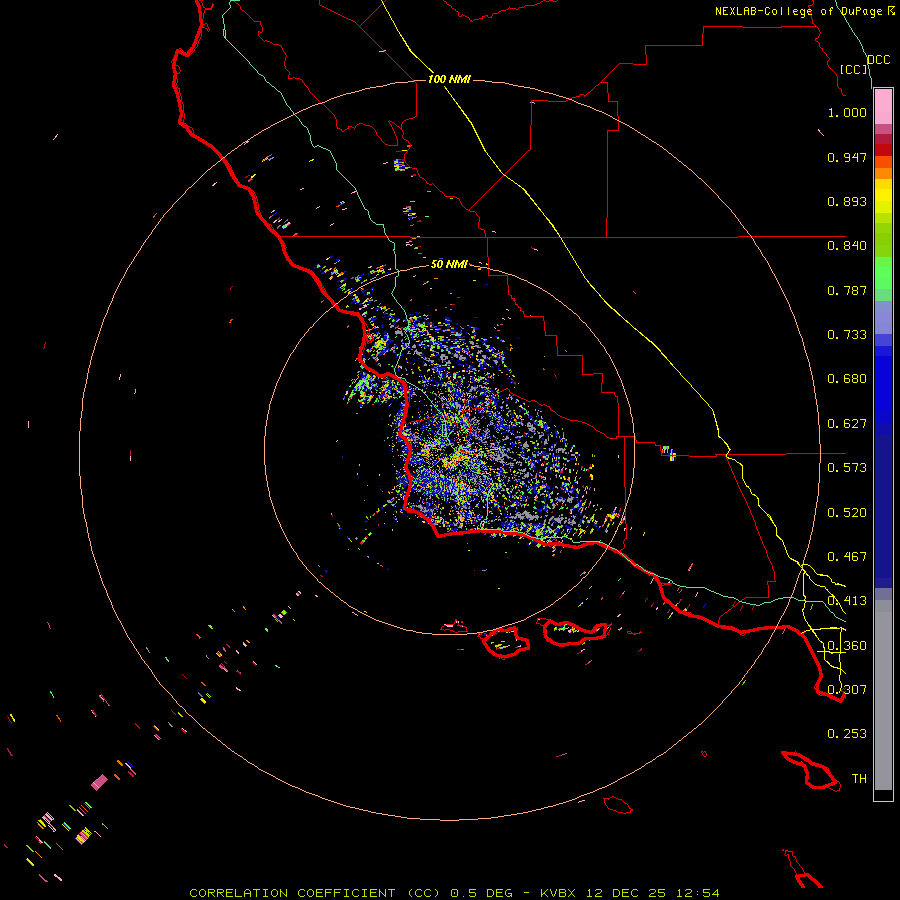Select the 0.840 color scale value

point(847,246)
